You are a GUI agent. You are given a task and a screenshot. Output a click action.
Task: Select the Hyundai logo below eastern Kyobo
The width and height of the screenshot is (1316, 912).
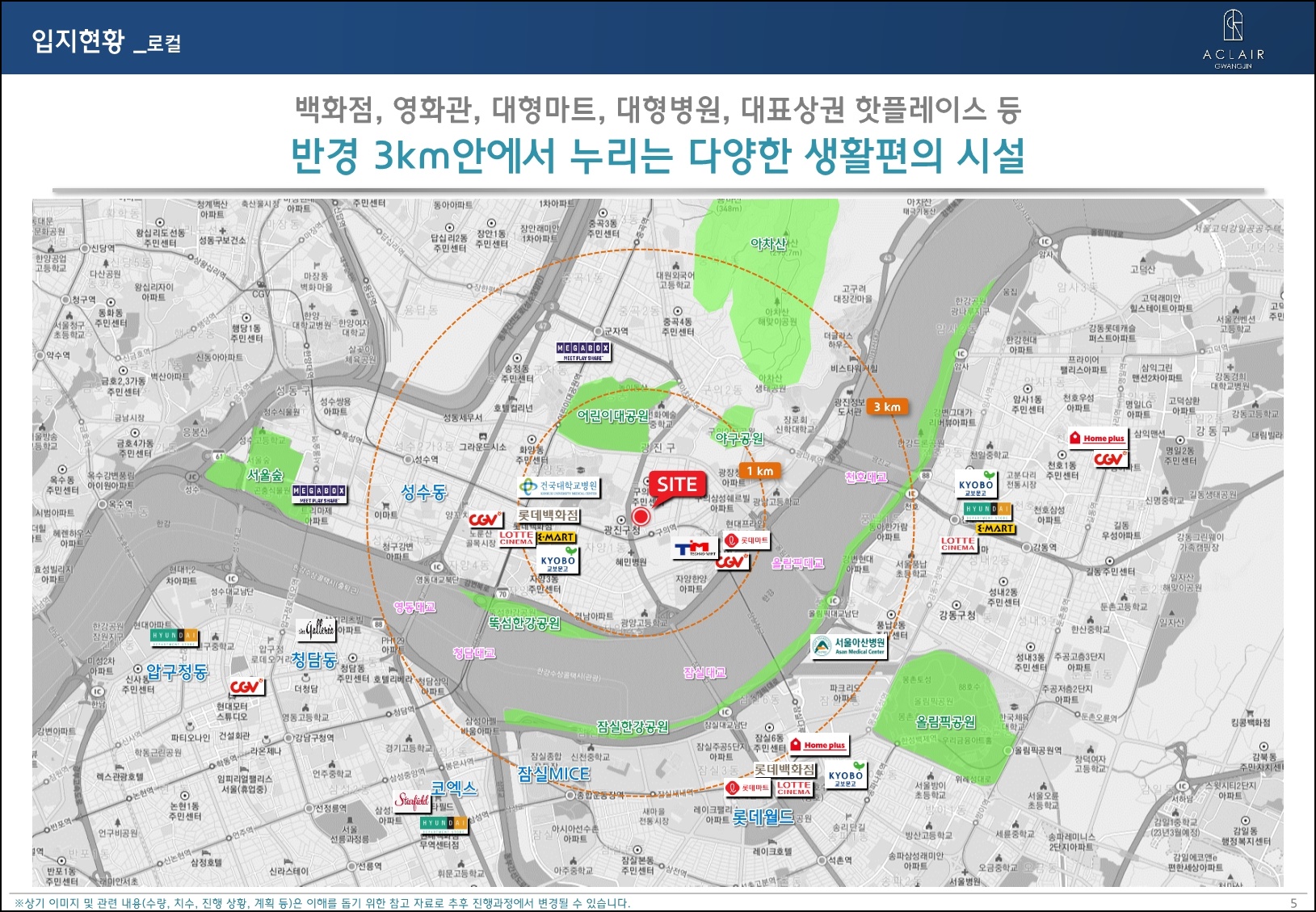click(x=987, y=511)
